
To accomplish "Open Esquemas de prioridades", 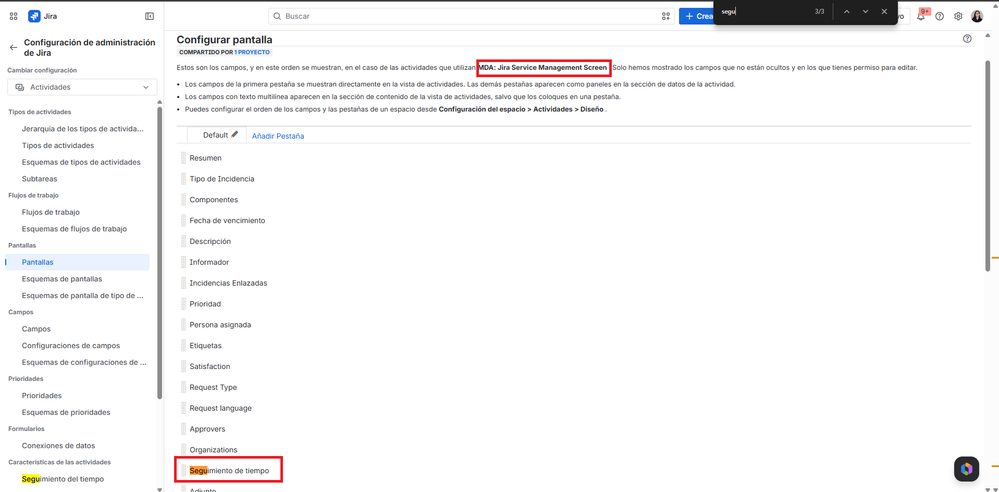I will [x=66, y=412].
